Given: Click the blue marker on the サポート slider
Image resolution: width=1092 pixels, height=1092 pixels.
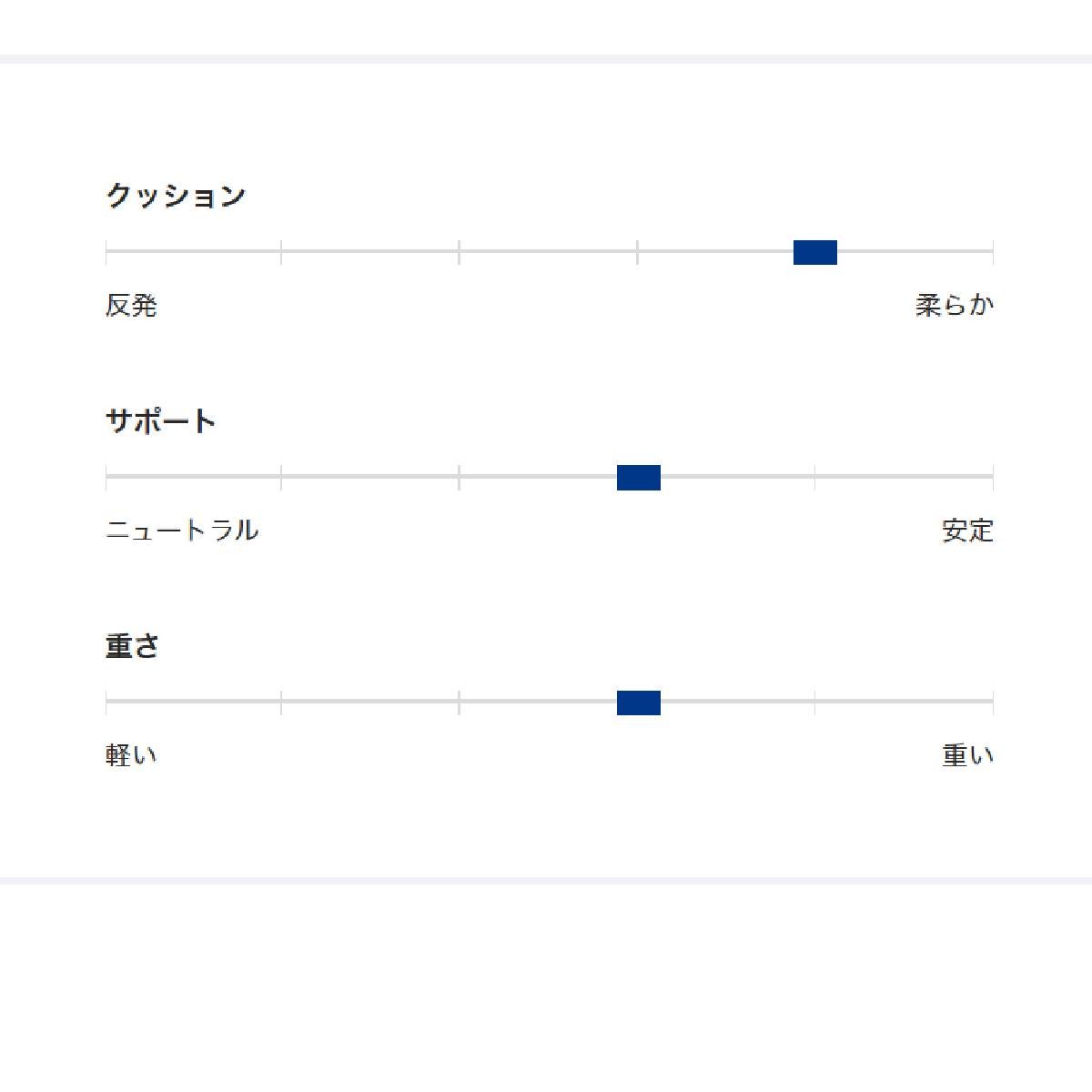Looking at the screenshot, I should click(x=638, y=477).
